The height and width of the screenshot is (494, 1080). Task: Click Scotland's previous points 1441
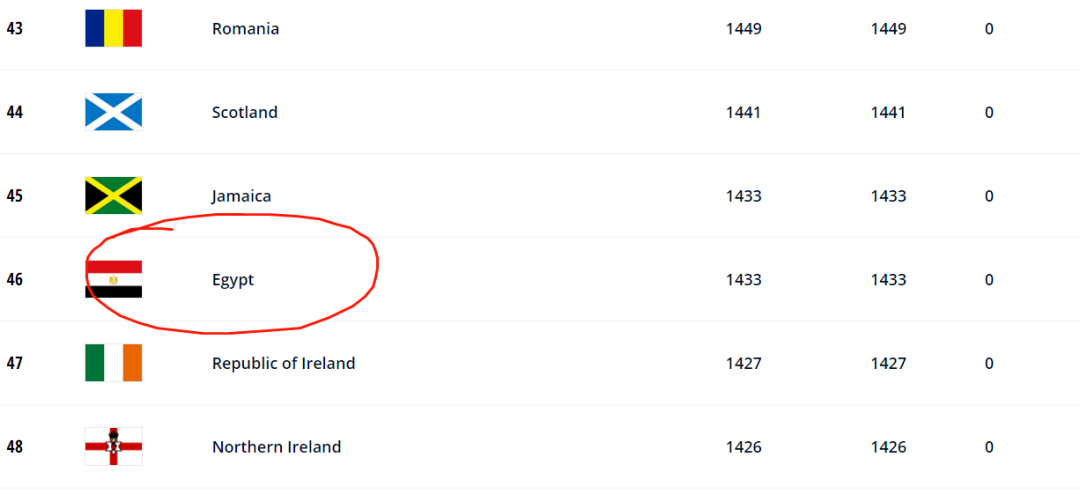[x=888, y=112]
